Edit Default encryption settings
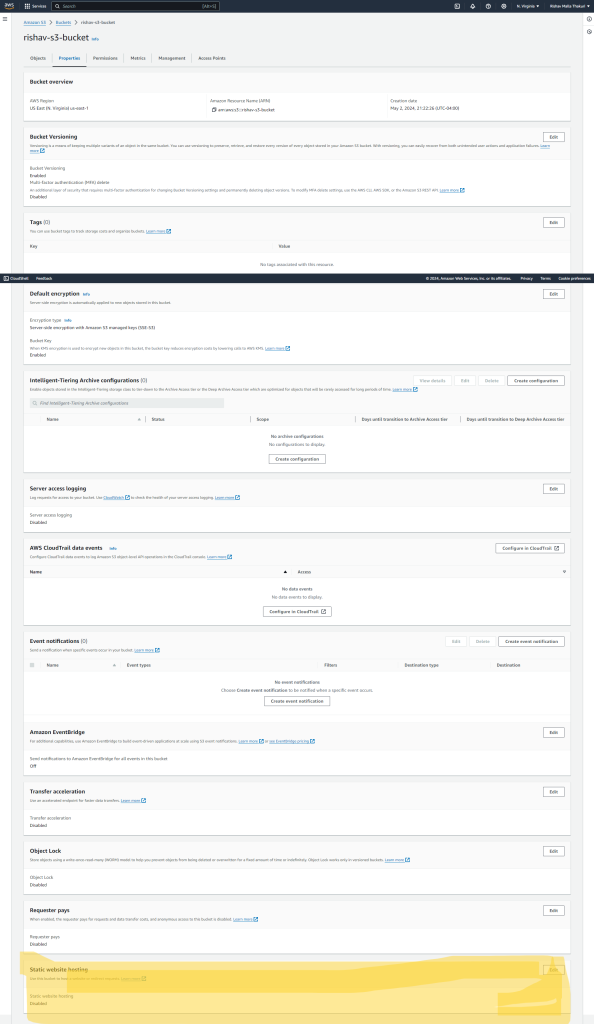The width and height of the screenshot is (594, 1024). click(554, 294)
